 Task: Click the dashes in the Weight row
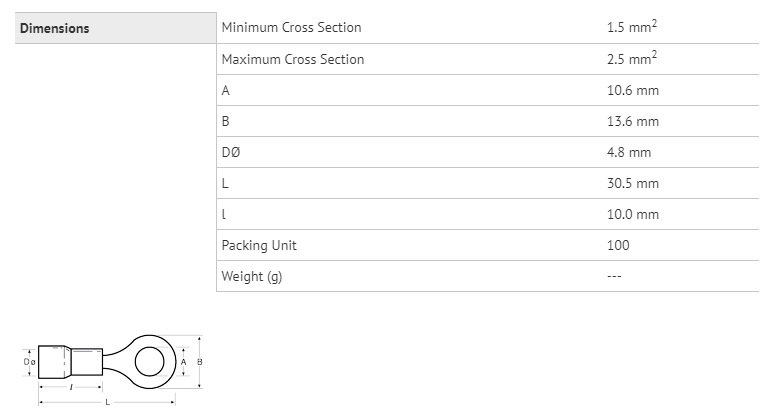pos(614,276)
